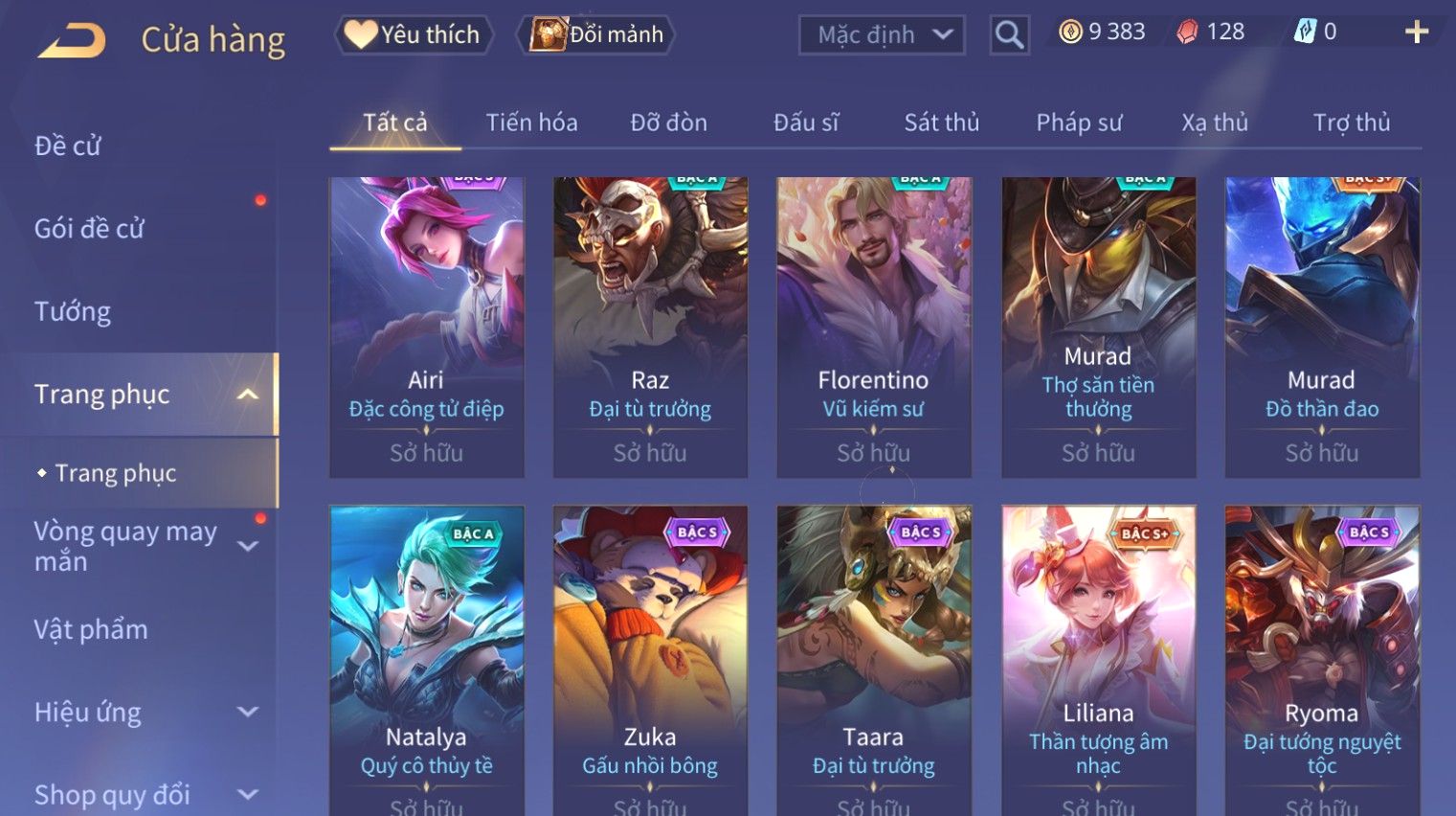The width and height of the screenshot is (1456, 816).
Task: Open Đổi mảnh shard exchange
Action: coord(595,34)
